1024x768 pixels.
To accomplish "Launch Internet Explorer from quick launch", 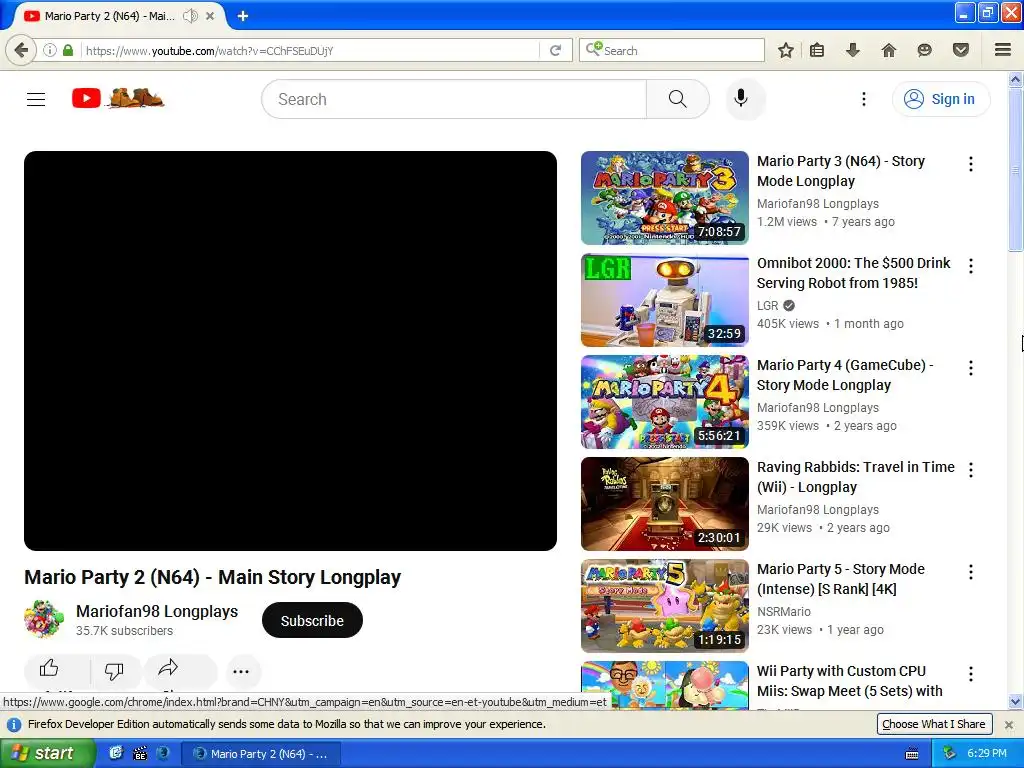I will pyautogui.click(x=116, y=753).
